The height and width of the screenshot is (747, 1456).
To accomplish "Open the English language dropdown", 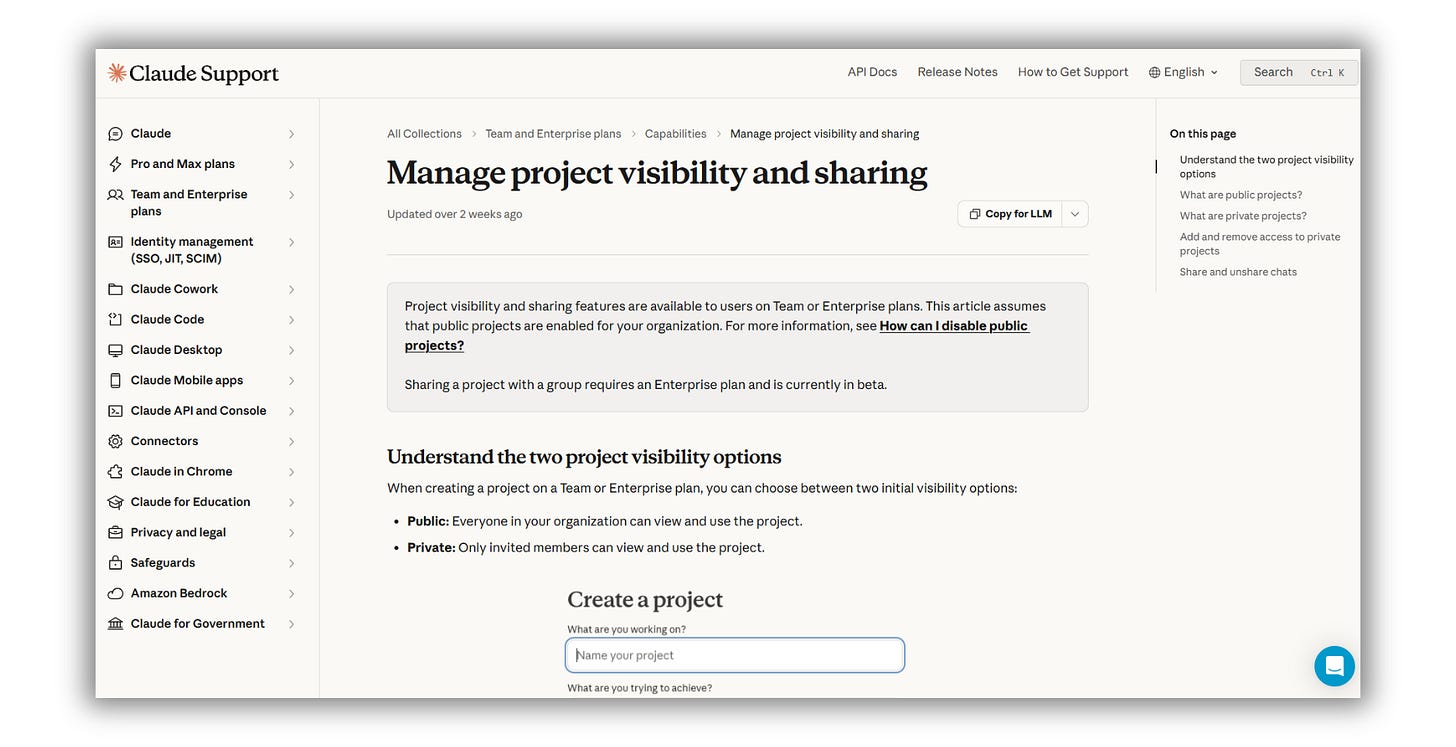I will pyautogui.click(x=1184, y=72).
